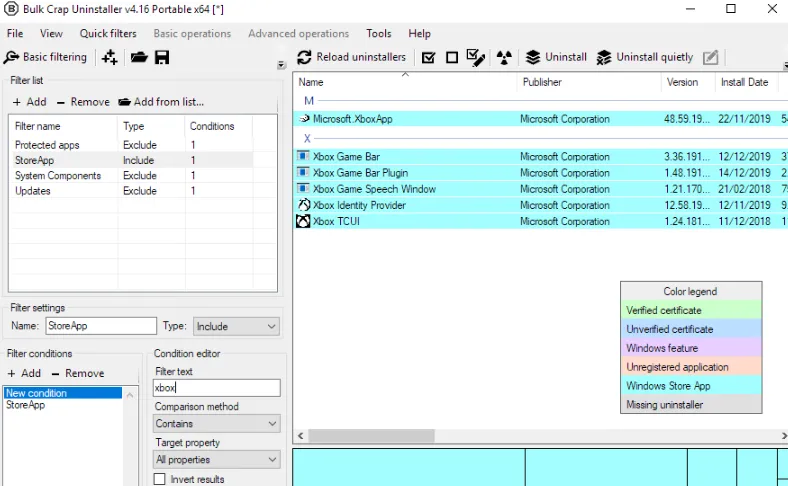
Task: Click the sparkle advanced filtering icon
Action: coord(109,57)
